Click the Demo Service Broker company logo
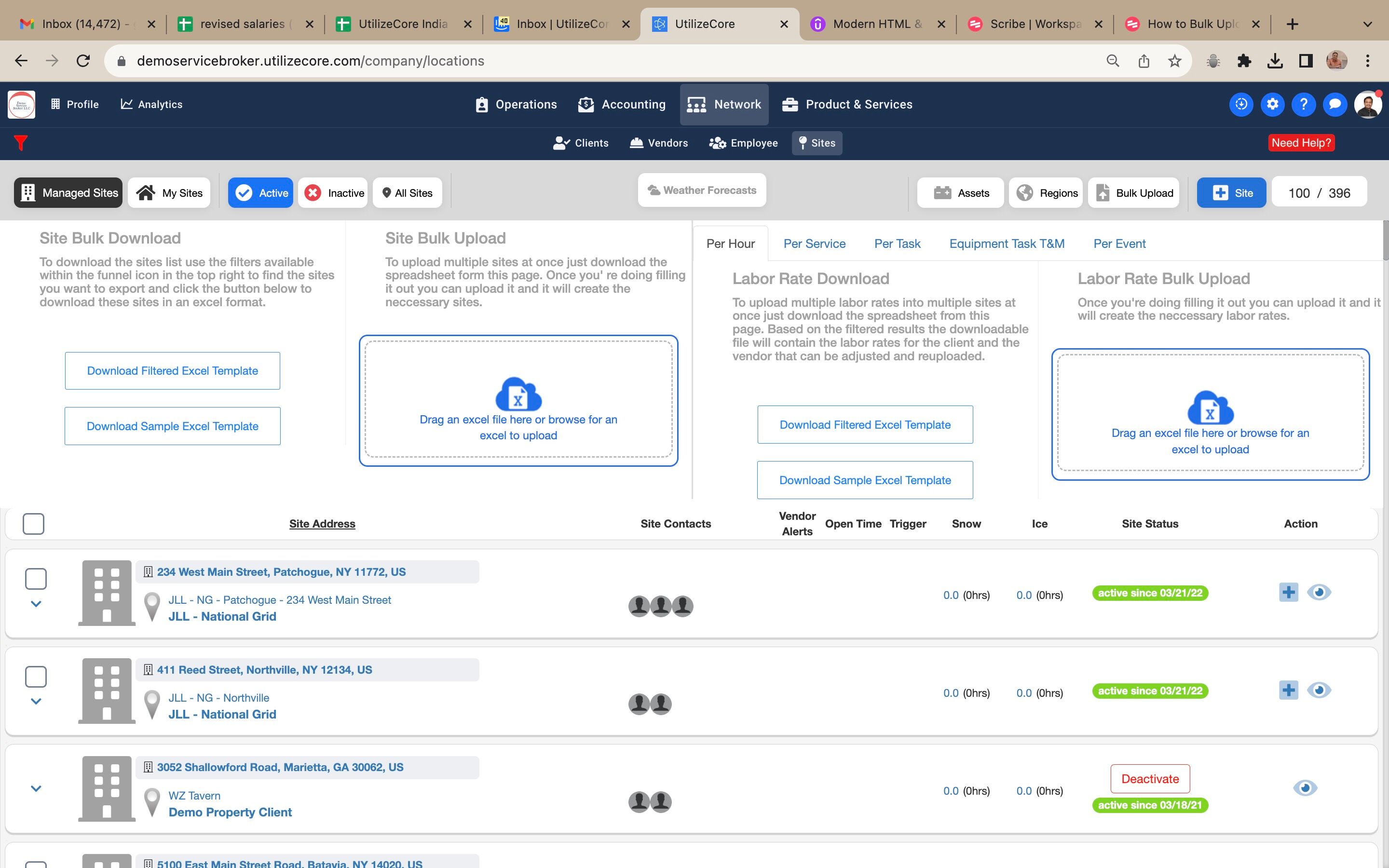 (21, 105)
